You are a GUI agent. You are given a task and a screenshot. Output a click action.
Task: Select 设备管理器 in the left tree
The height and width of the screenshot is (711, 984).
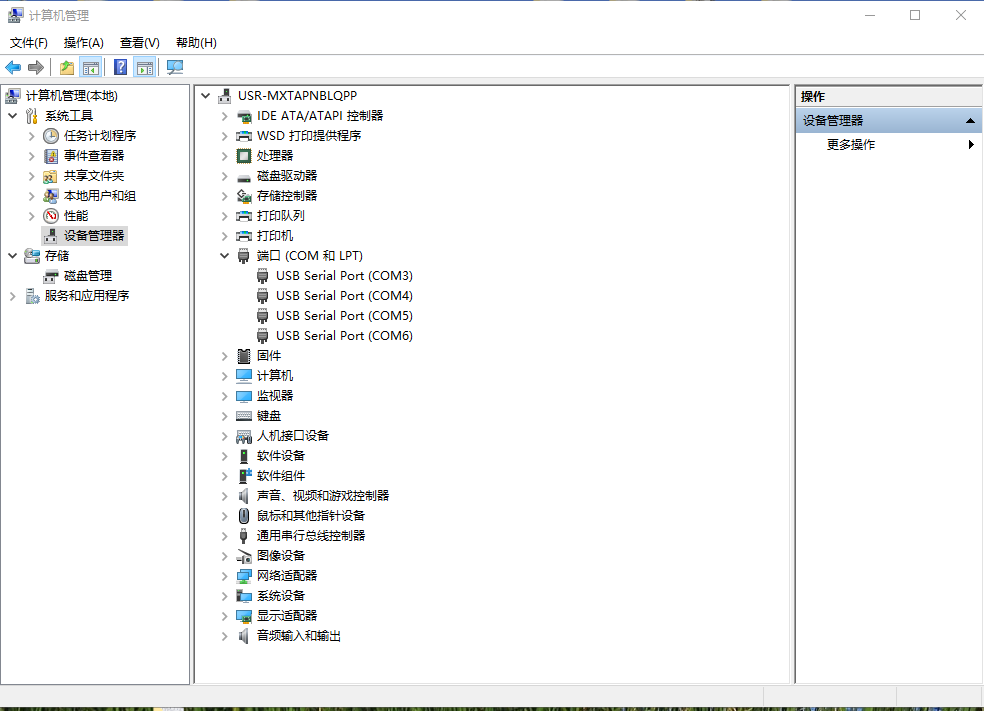(94, 236)
